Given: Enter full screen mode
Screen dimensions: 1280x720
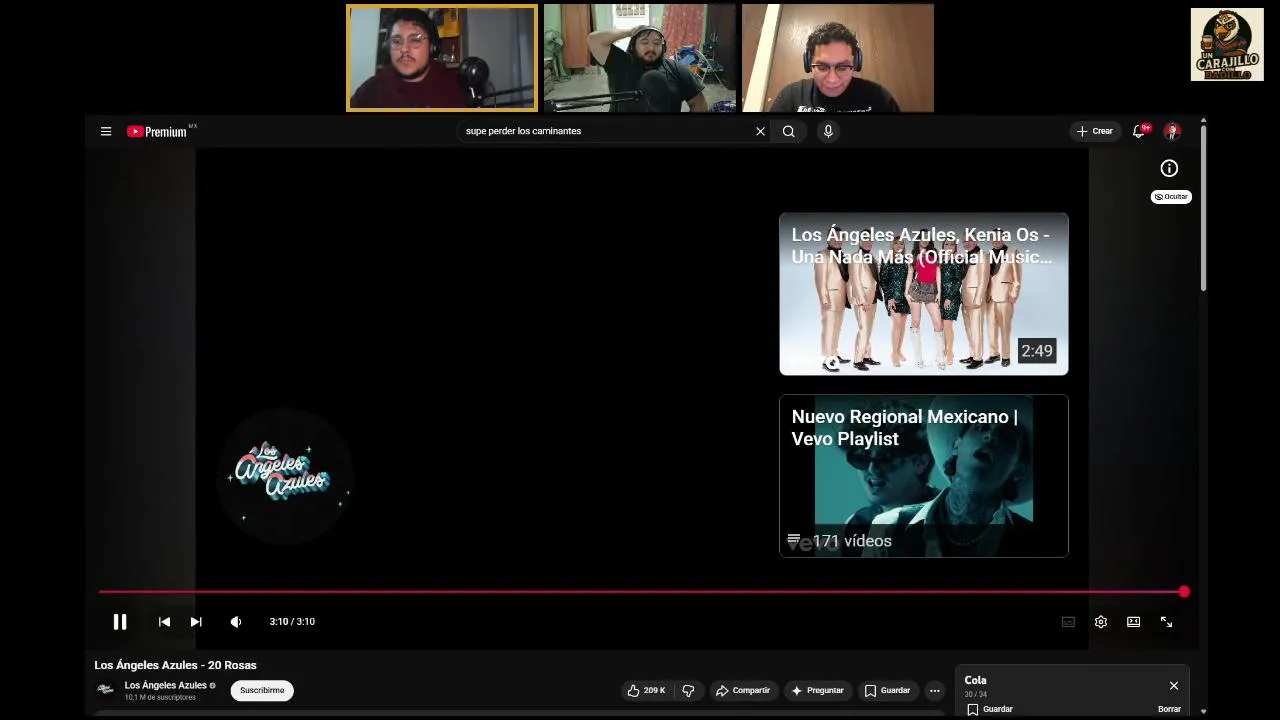Looking at the screenshot, I should pos(1166,622).
